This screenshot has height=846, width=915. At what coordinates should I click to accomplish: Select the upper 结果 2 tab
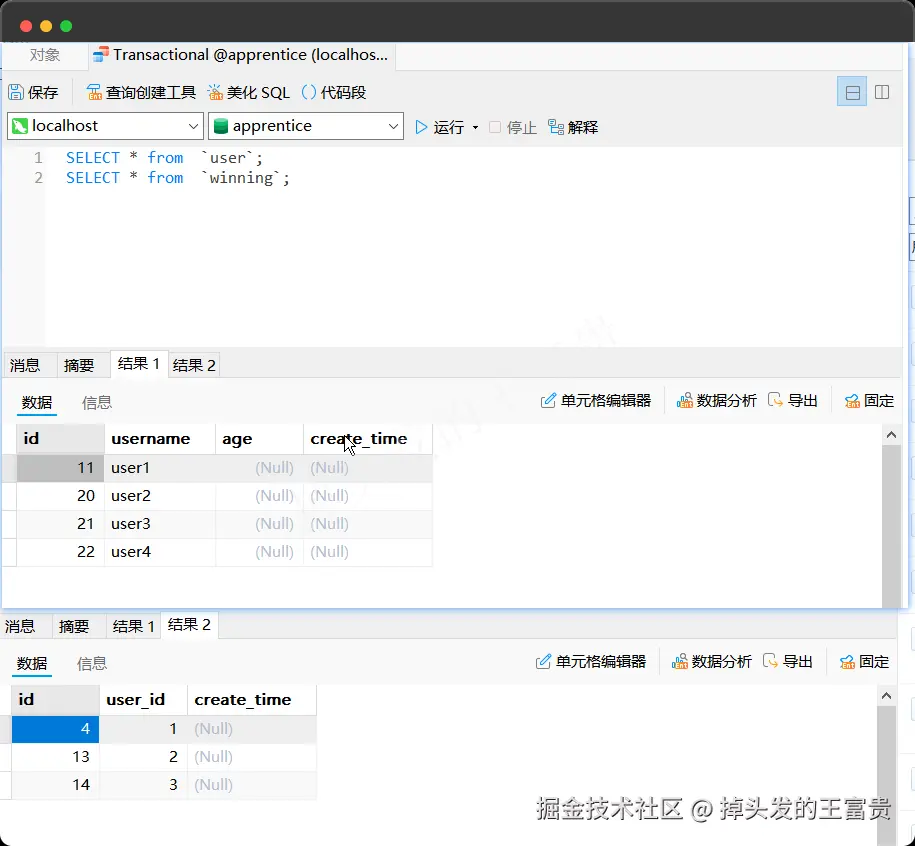(194, 365)
